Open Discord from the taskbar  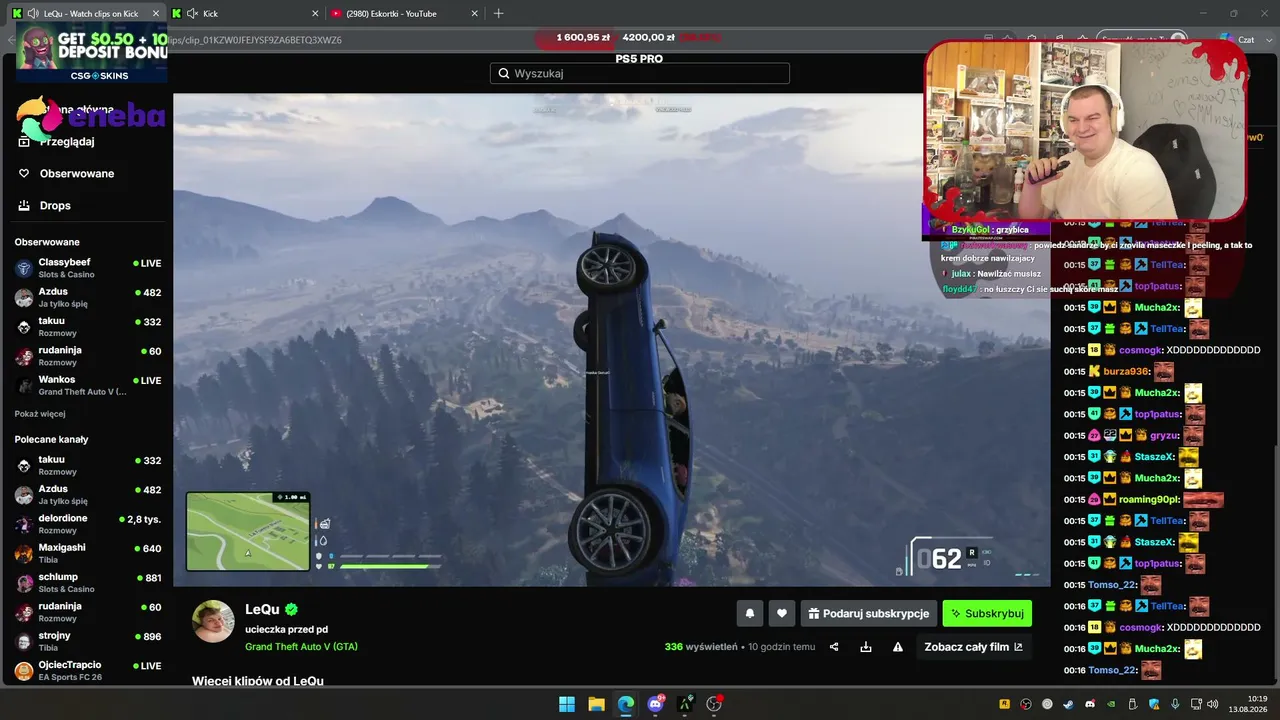click(x=656, y=704)
